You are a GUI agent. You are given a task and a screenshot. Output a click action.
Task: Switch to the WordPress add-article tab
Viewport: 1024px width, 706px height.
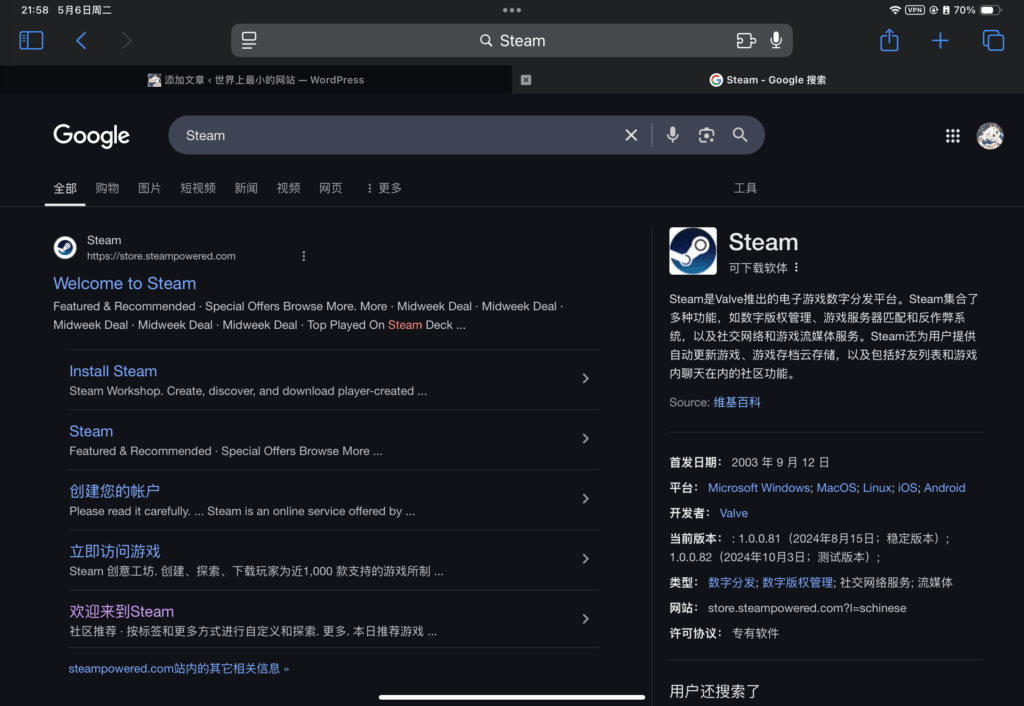[256, 80]
